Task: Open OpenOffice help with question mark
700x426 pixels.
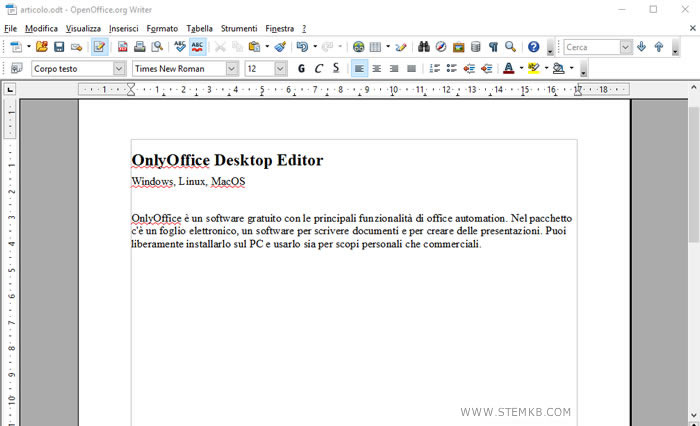Action: [x=533, y=47]
